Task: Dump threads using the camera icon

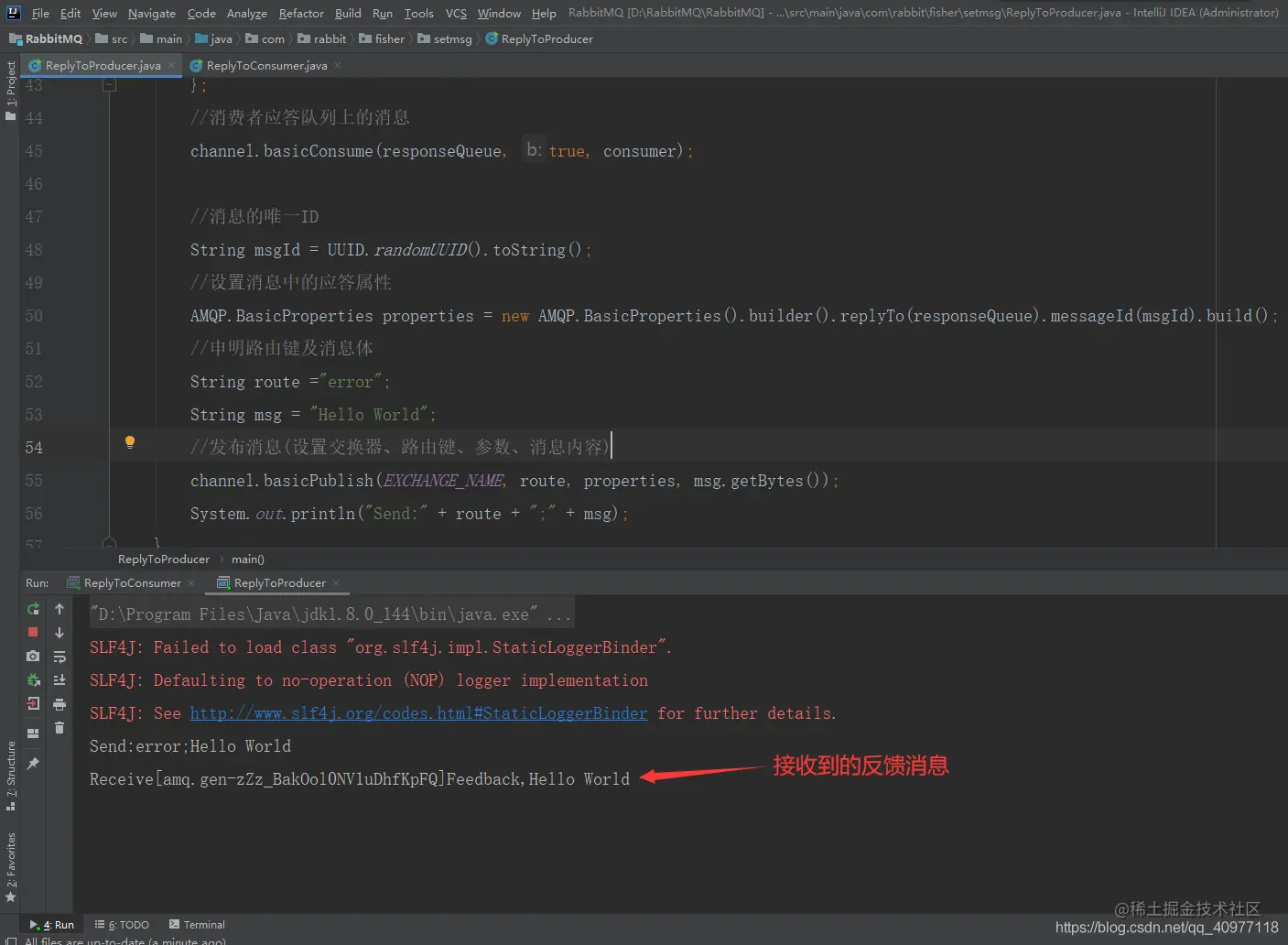Action: point(33,657)
